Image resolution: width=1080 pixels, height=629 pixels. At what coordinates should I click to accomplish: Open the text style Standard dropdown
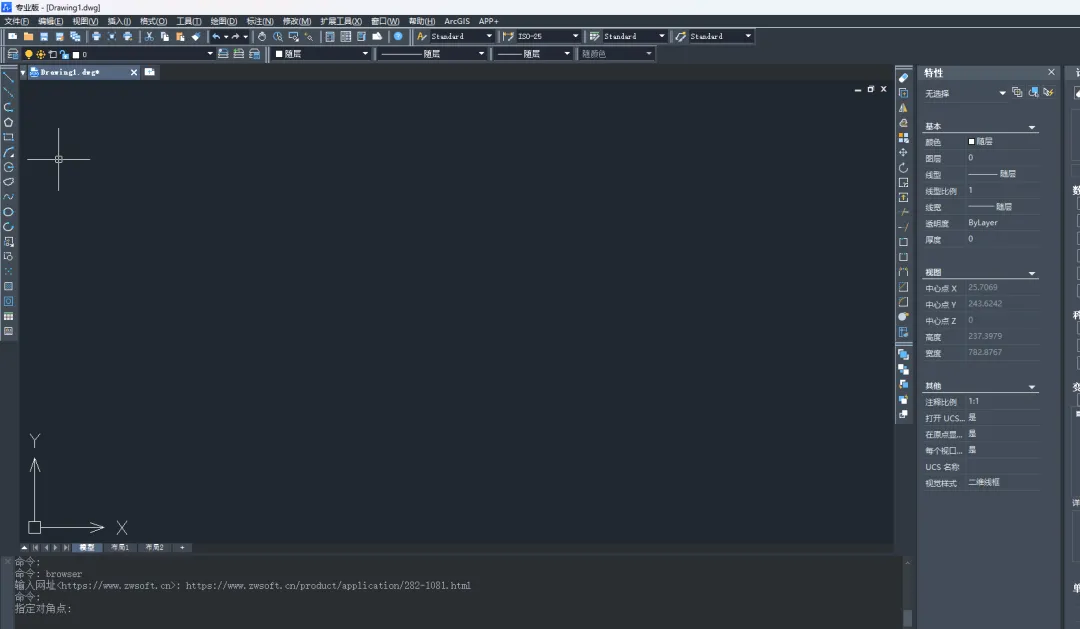[489, 37]
